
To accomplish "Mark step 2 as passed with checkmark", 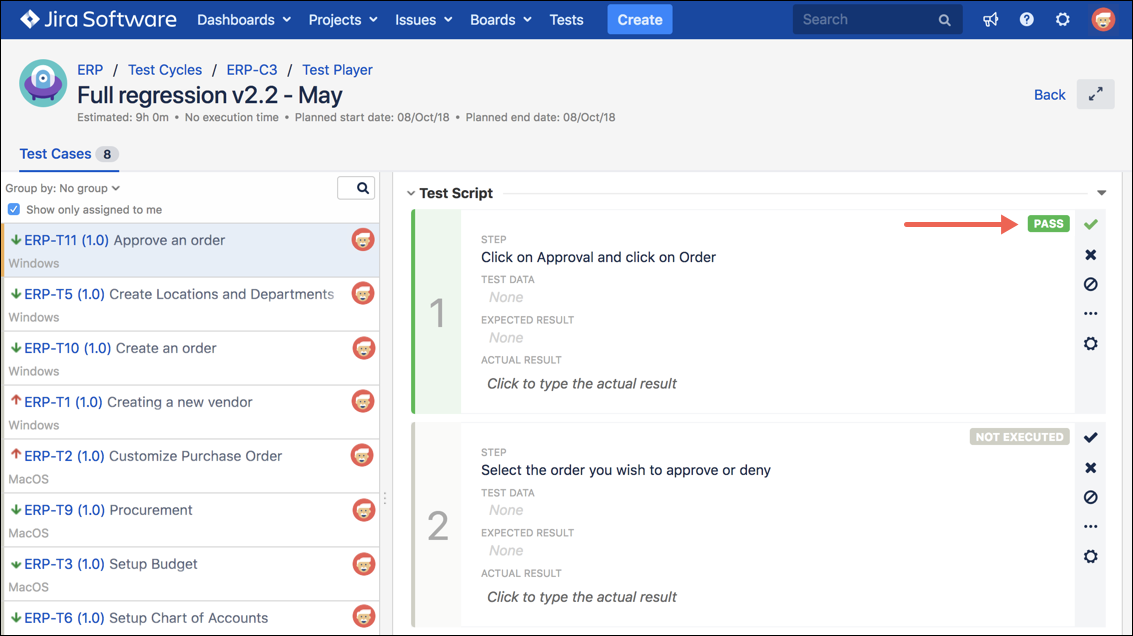I will click(x=1091, y=437).
